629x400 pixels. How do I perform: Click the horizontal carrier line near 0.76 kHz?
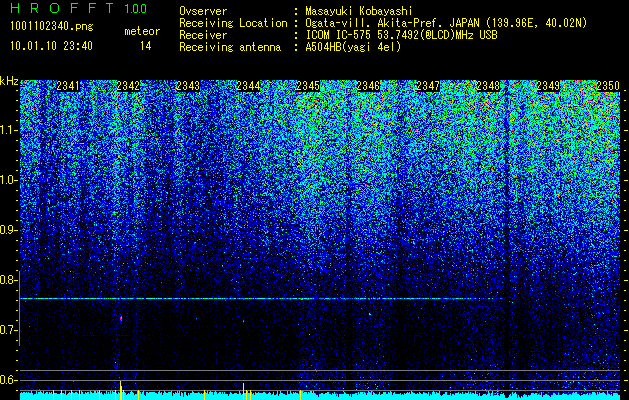261,298
